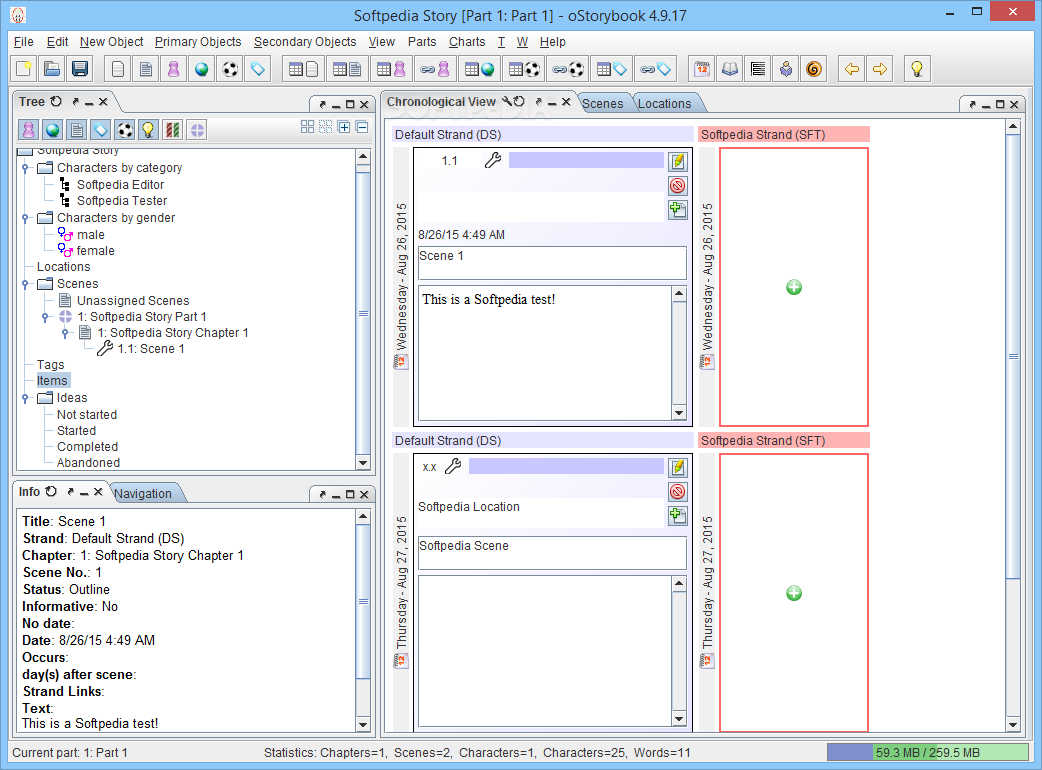Toggle parts filter in Tree panel
Image resolution: width=1042 pixels, height=770 pixels.
click(x=197, y=130)
